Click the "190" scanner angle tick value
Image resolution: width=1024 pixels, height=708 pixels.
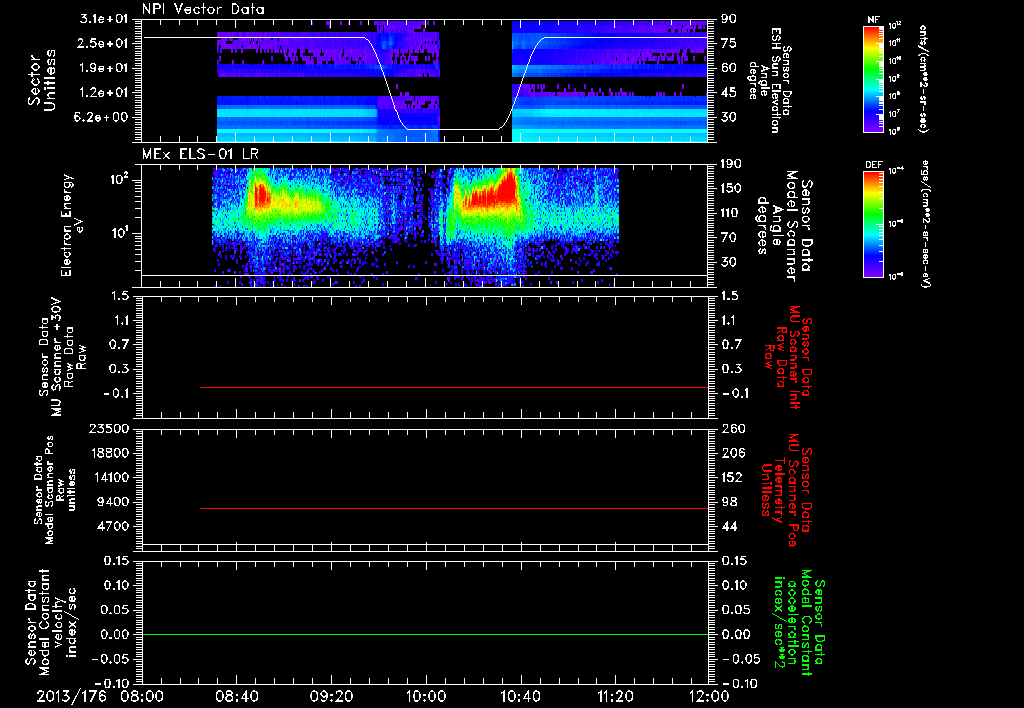(731, 164)
